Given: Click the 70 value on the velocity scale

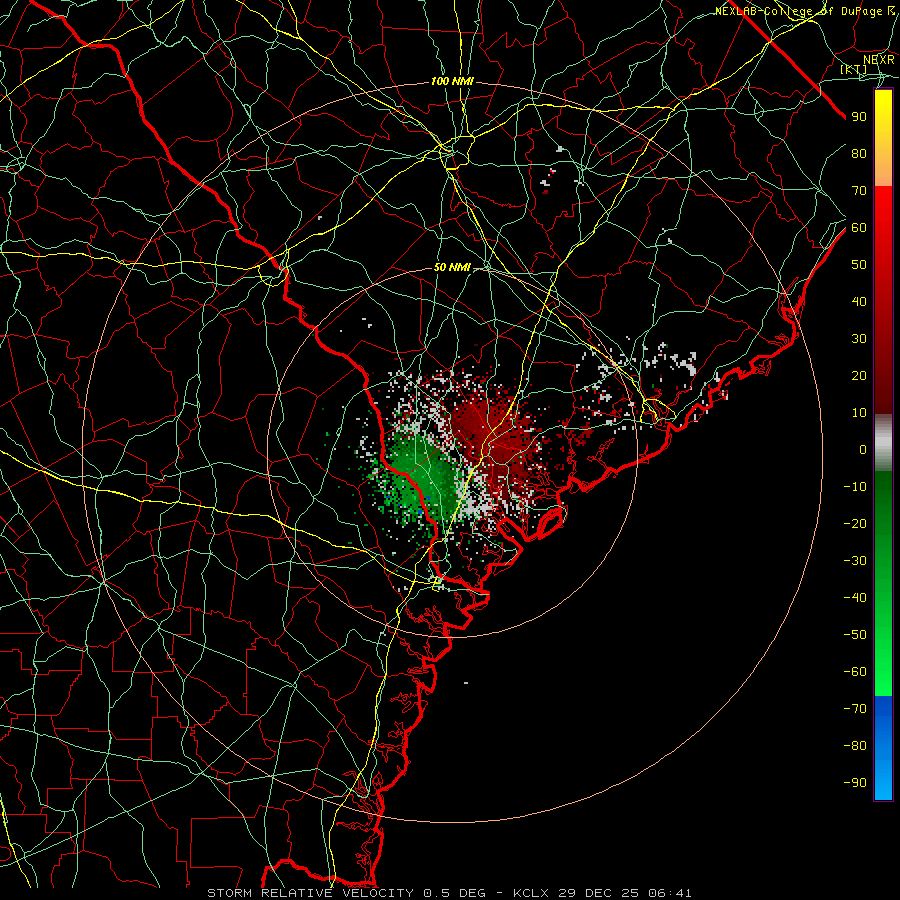Looking at the screenshot, I should (859, 191).
